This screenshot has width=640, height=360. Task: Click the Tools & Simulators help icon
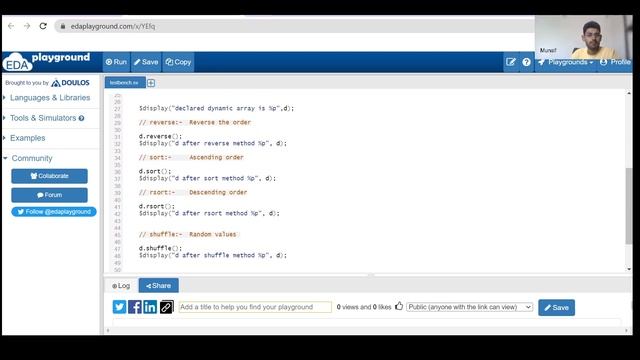coord(82,118)
